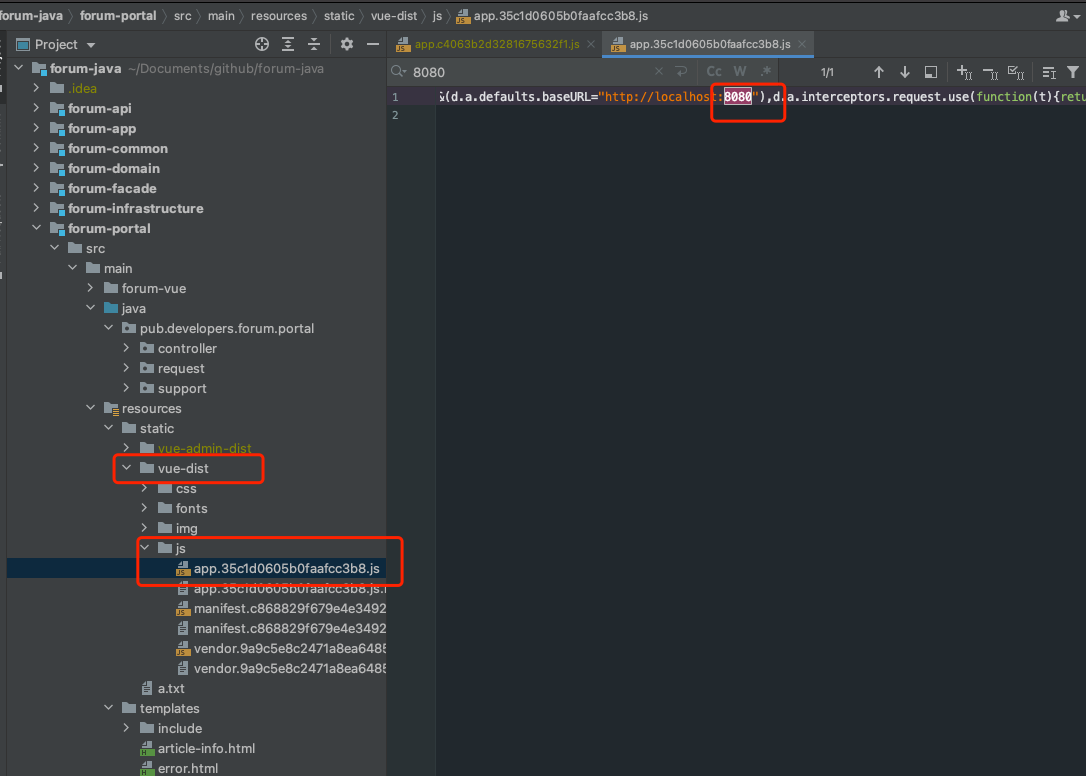Open Project panel settings gear
This screenshot has height=776, width=1086.
pyautogui.click(x=347, y=44)
